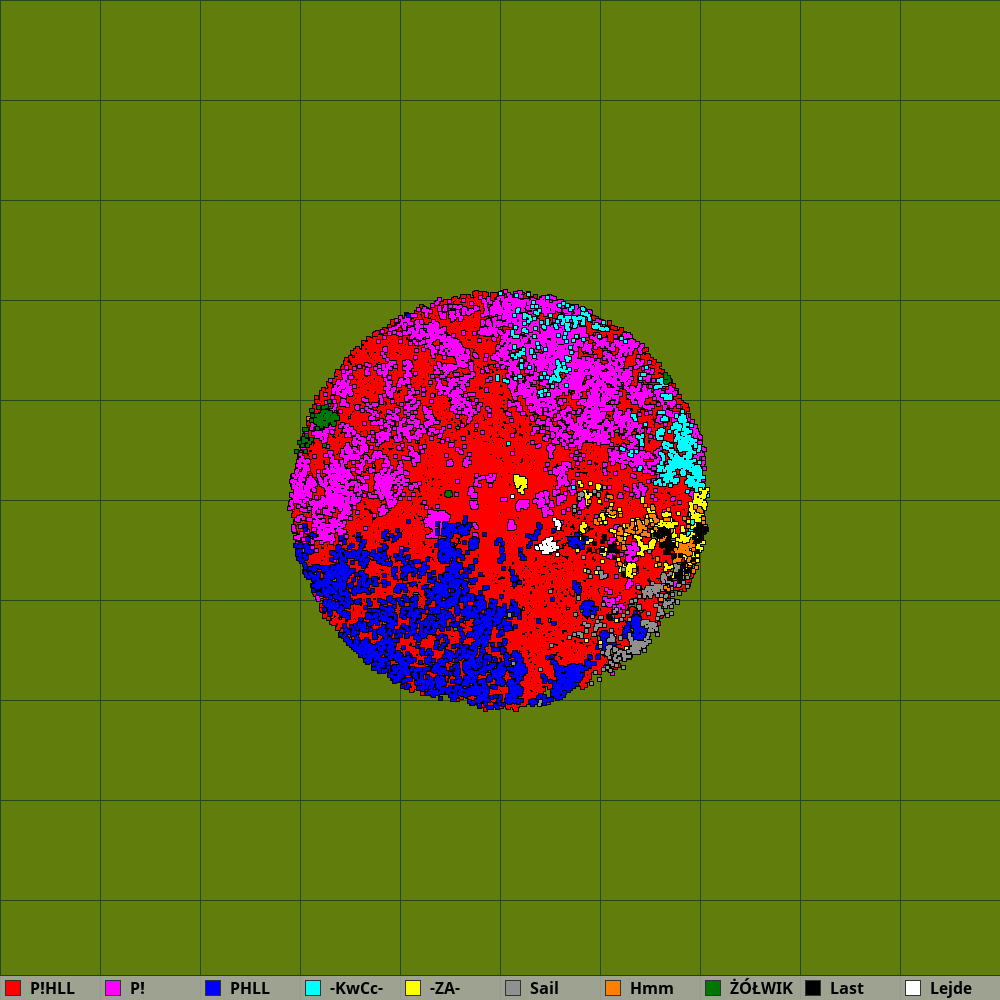This screenshot has width=1000, height=1000.
Task: Select the Hmm legend label
Action: tap(652, 988)
